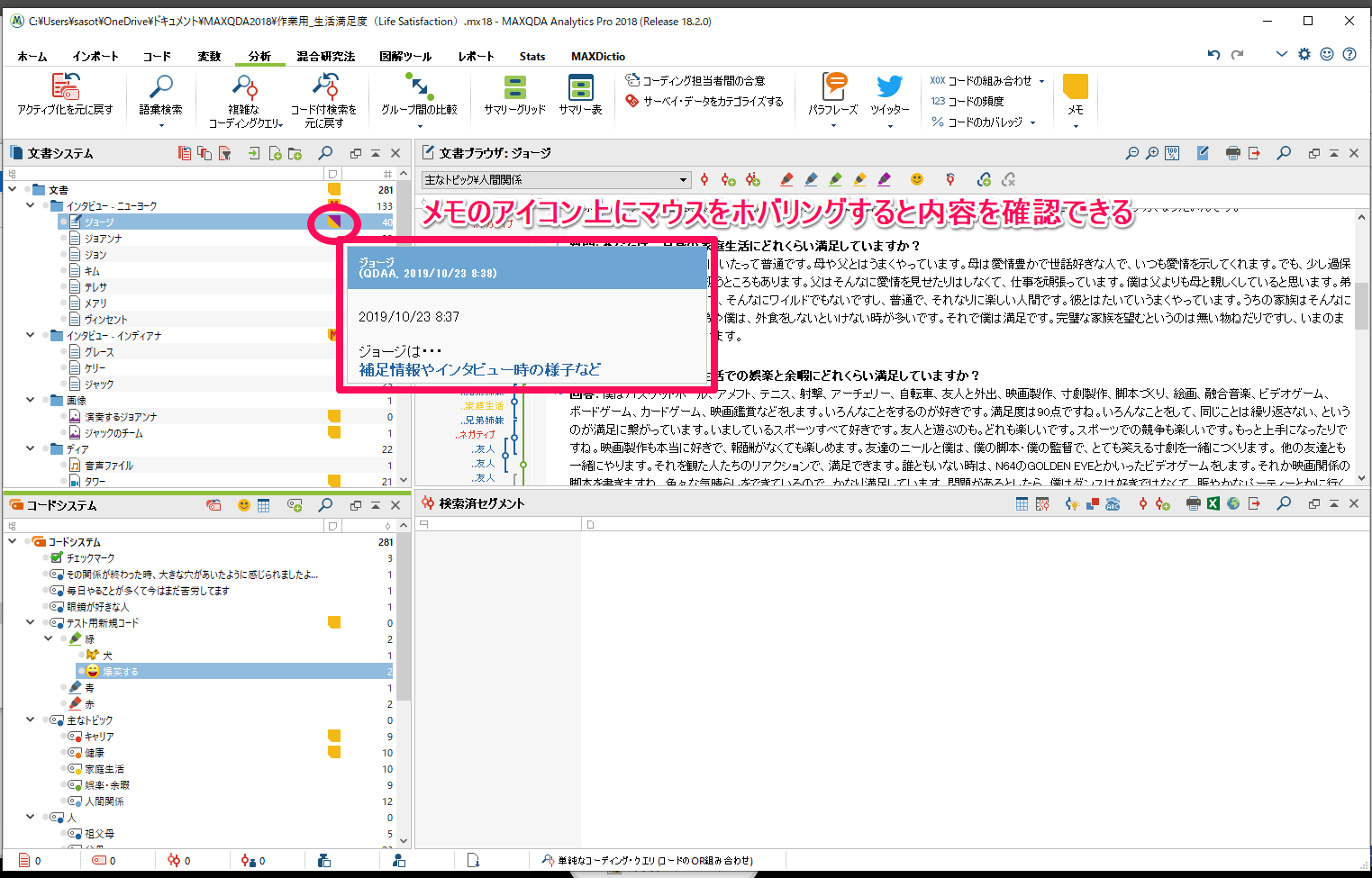1372x878 pixels.
Task: Click アクティブ化を元に戻す reset activations
Action: click(65, 95)
